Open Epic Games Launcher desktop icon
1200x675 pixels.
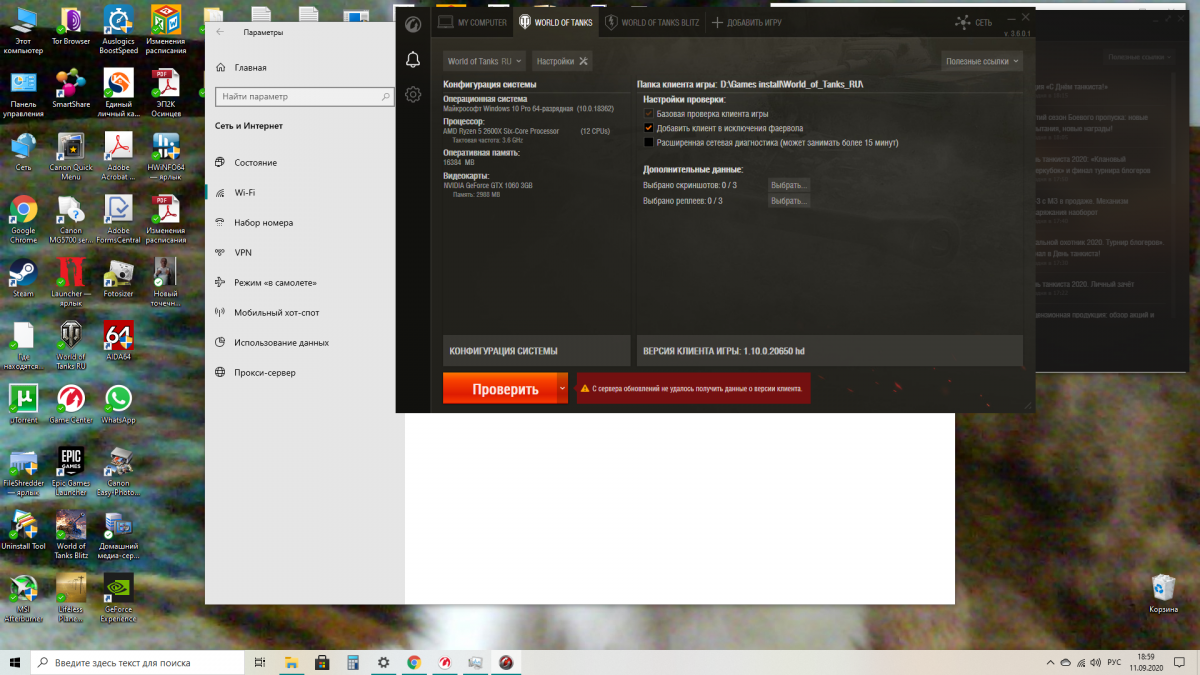coord(71,471)
